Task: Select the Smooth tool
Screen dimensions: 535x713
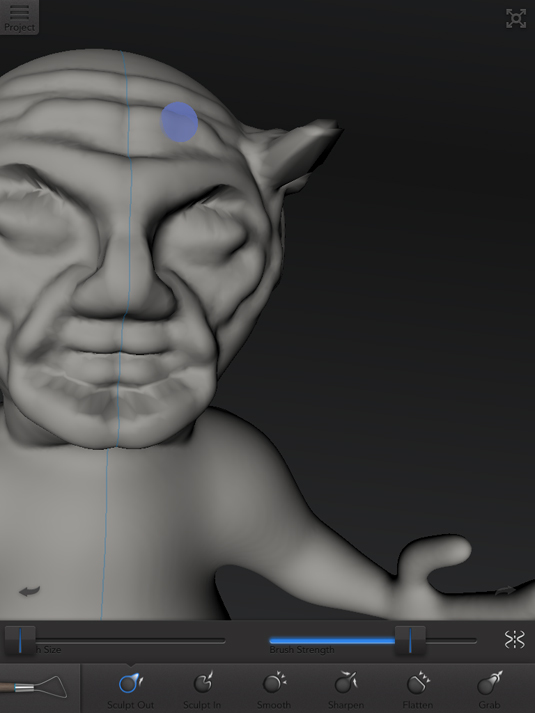Action: point(274,690)
